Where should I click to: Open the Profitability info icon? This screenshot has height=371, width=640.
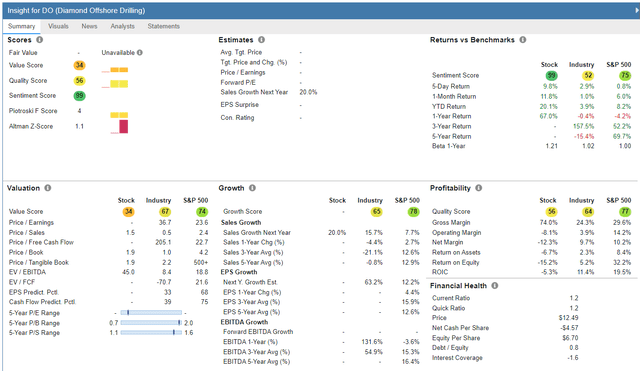coord(478,188)
